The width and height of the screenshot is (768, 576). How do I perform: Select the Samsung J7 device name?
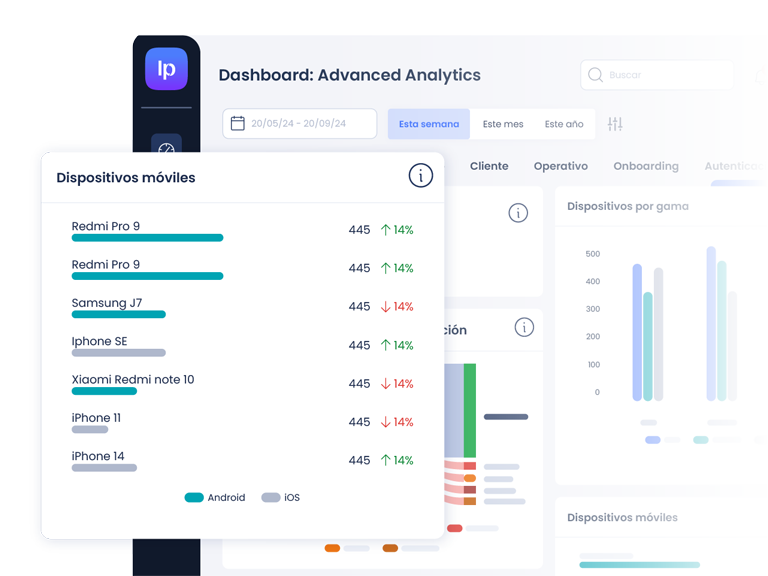click(x=107, y=303)
